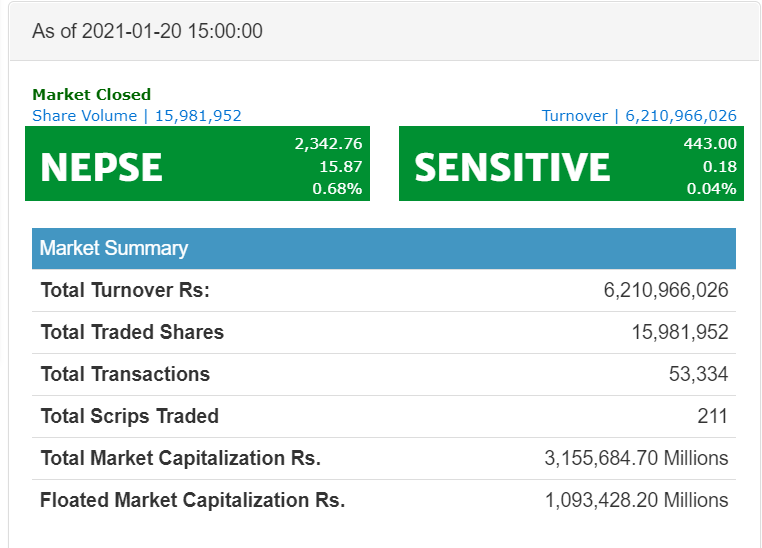Viewport: 762px width, 548px height.
Task: Click the Market Closed status text
Action: (x=91, y=95)
